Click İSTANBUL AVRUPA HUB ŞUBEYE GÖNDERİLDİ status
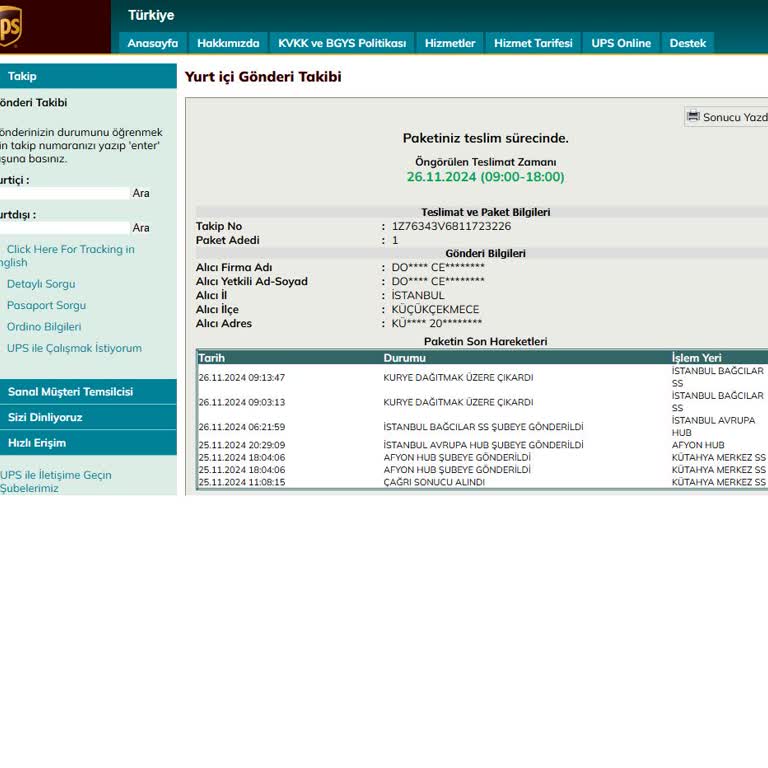 [x=483, y=445]
